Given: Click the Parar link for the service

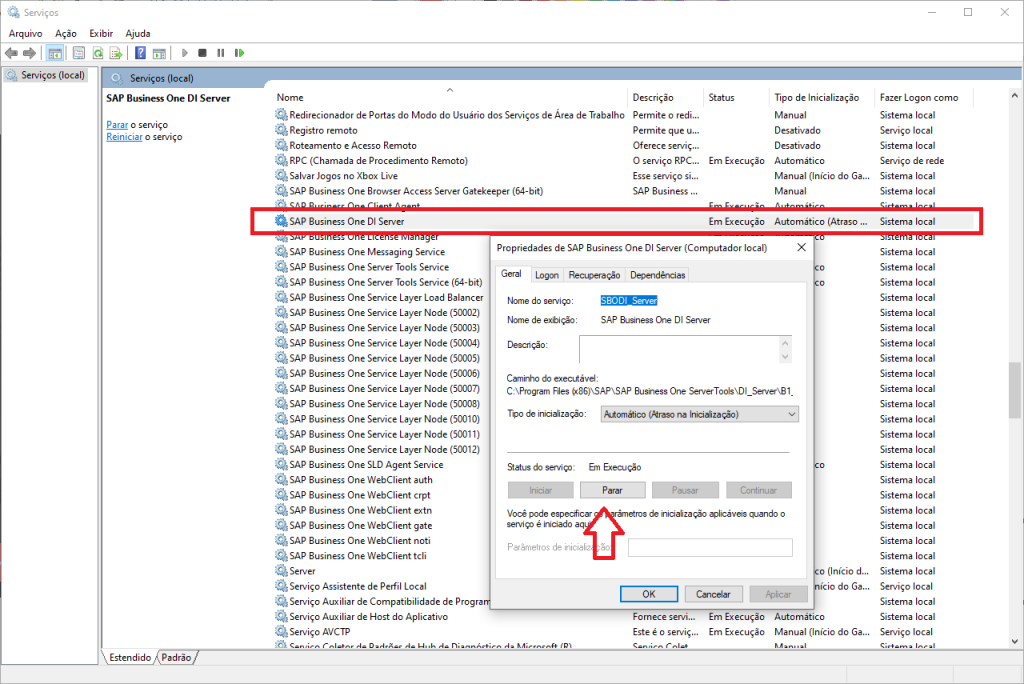Looking at the screenshot, I should 117,125.
